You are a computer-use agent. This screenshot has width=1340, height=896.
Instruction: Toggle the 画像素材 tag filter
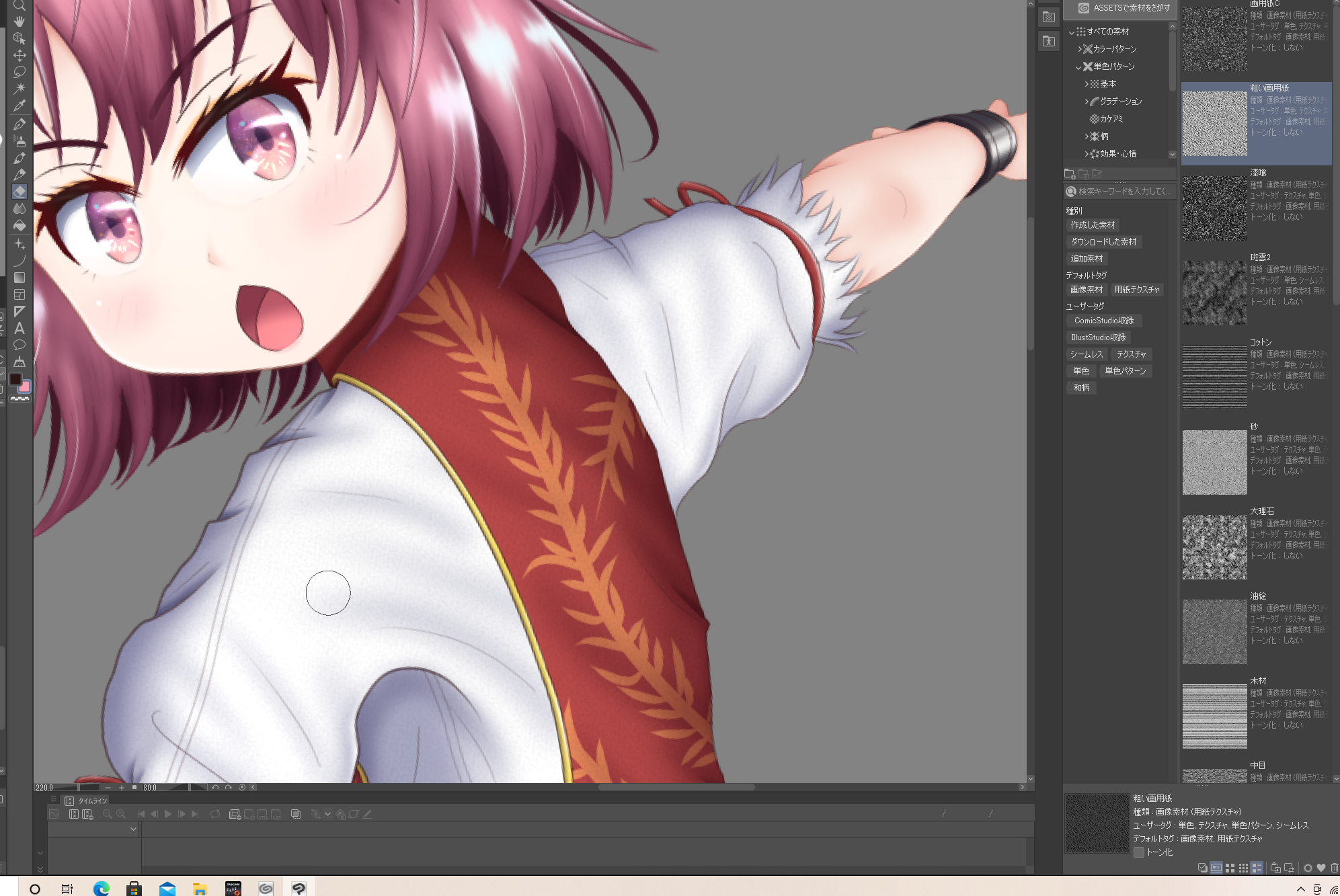click(x=1087, y=290)
